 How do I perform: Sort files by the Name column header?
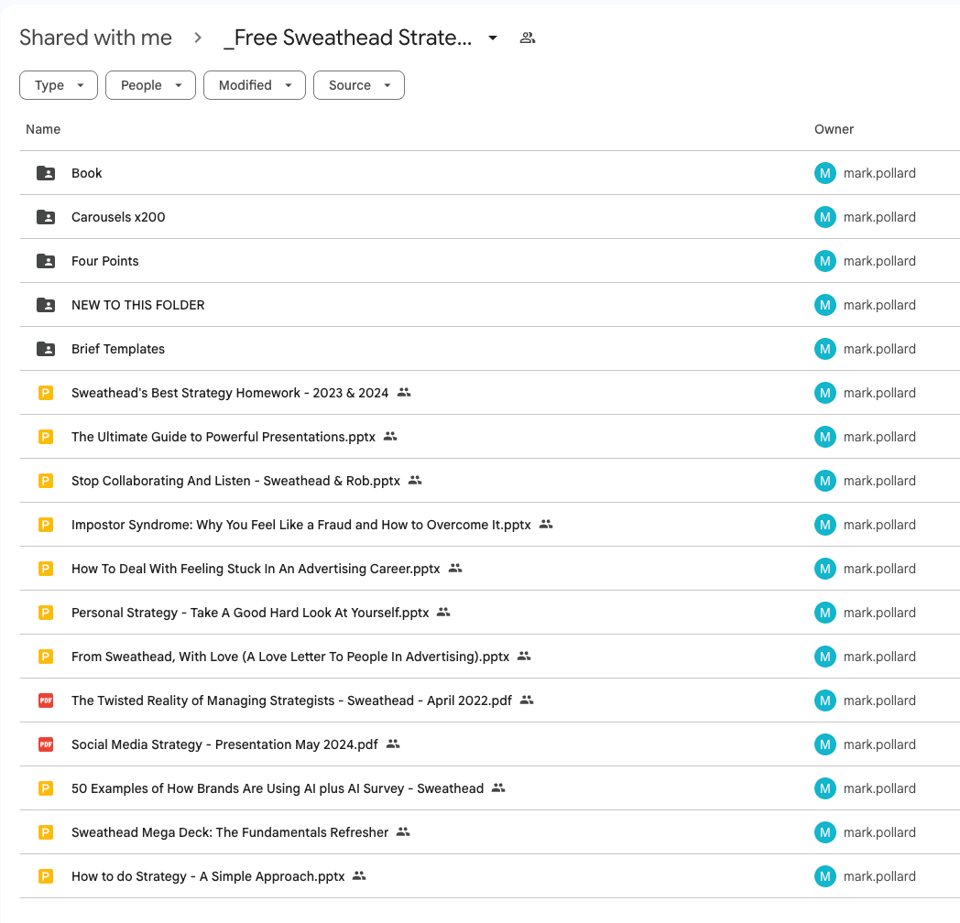[43, 129]
